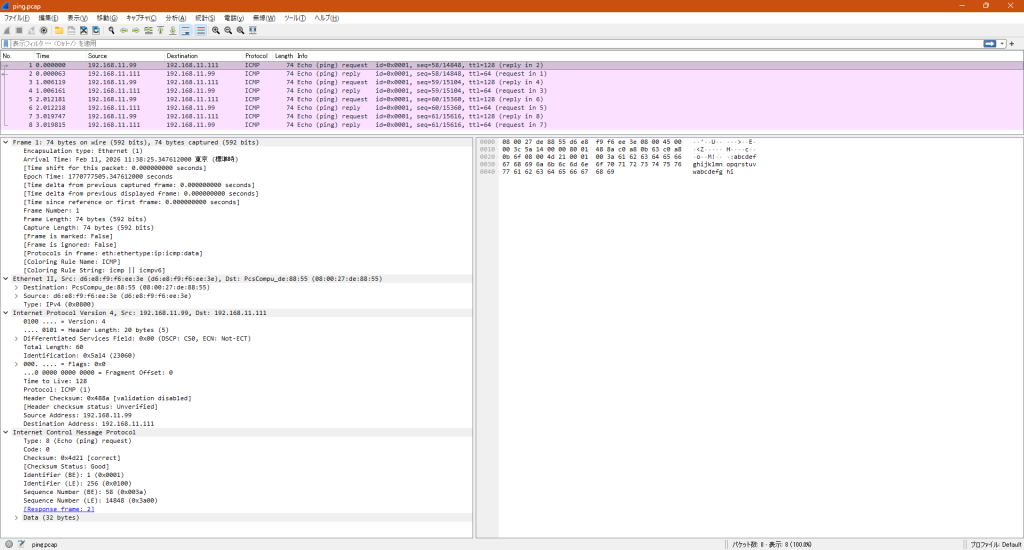1024x550 pixels.
Task: Click the display filter bookmark icon
Action: click(x=6, y=44)
